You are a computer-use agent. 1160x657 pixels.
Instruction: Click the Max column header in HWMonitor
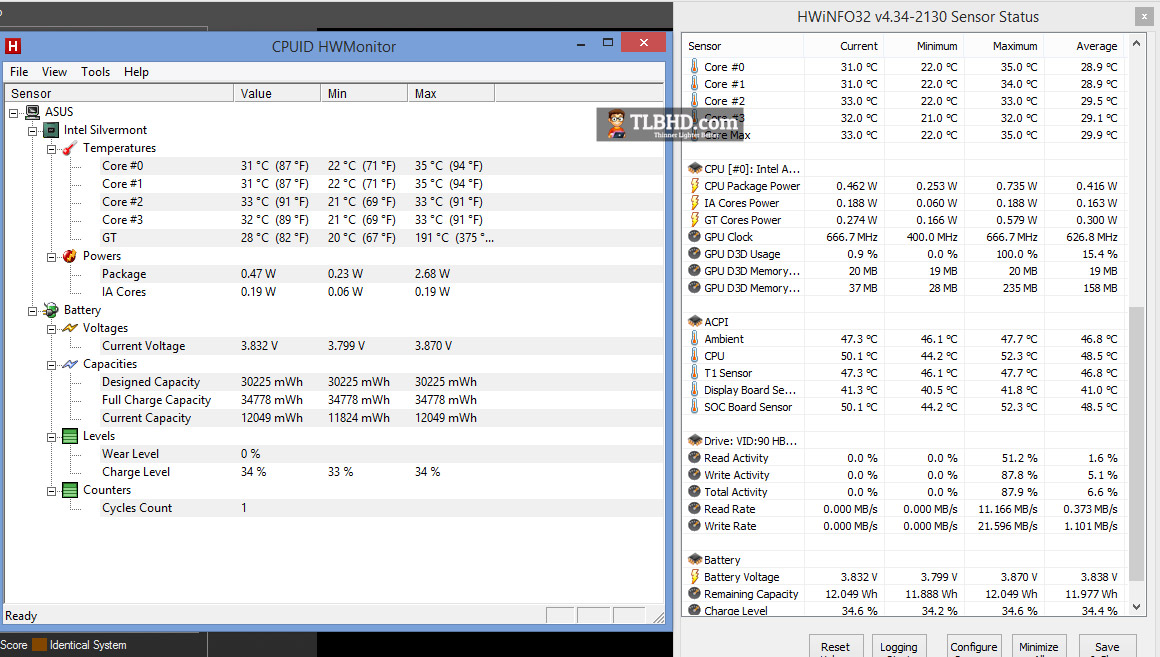point(451,93)
